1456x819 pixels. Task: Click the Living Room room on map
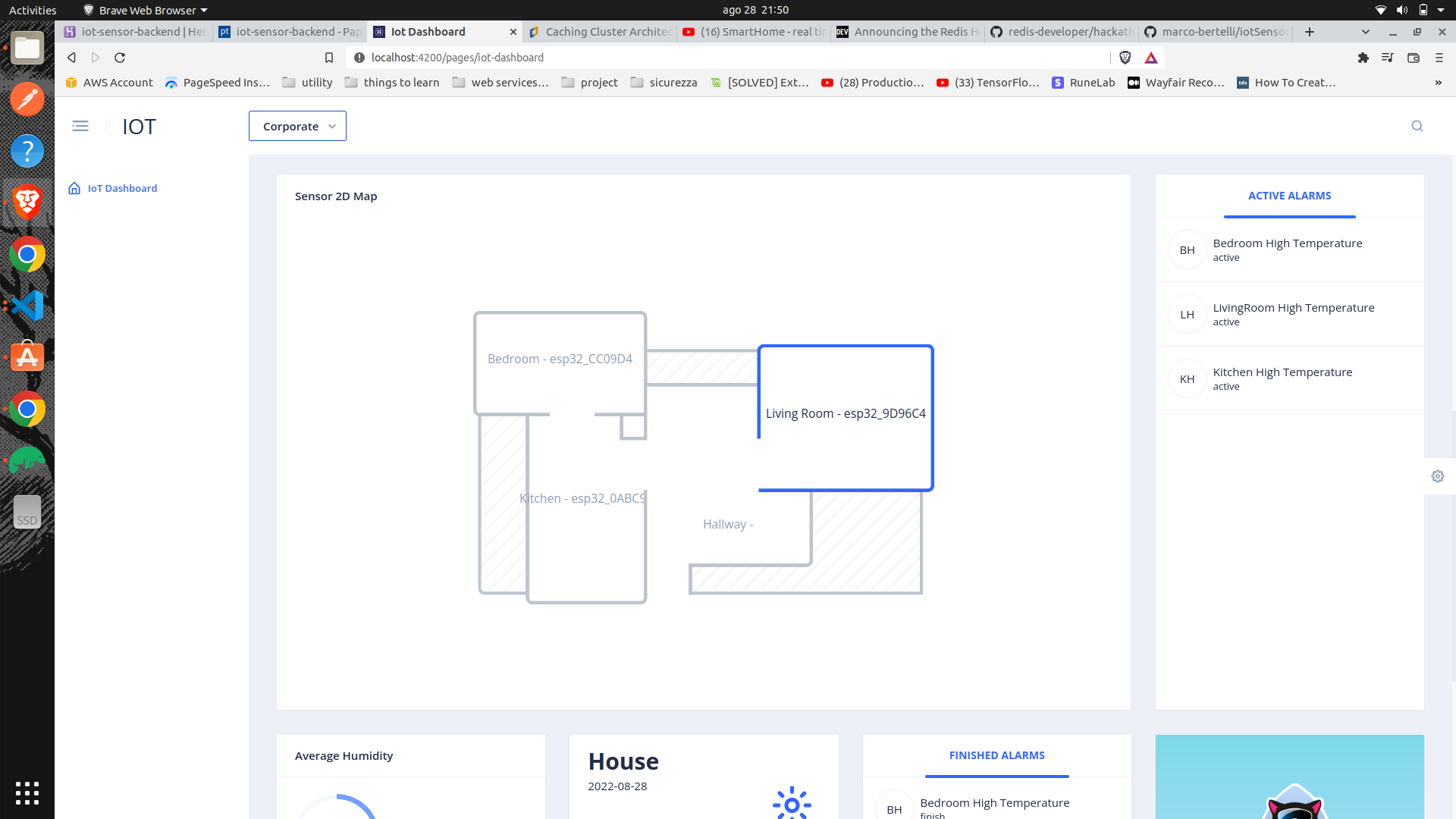click(846, 413)
